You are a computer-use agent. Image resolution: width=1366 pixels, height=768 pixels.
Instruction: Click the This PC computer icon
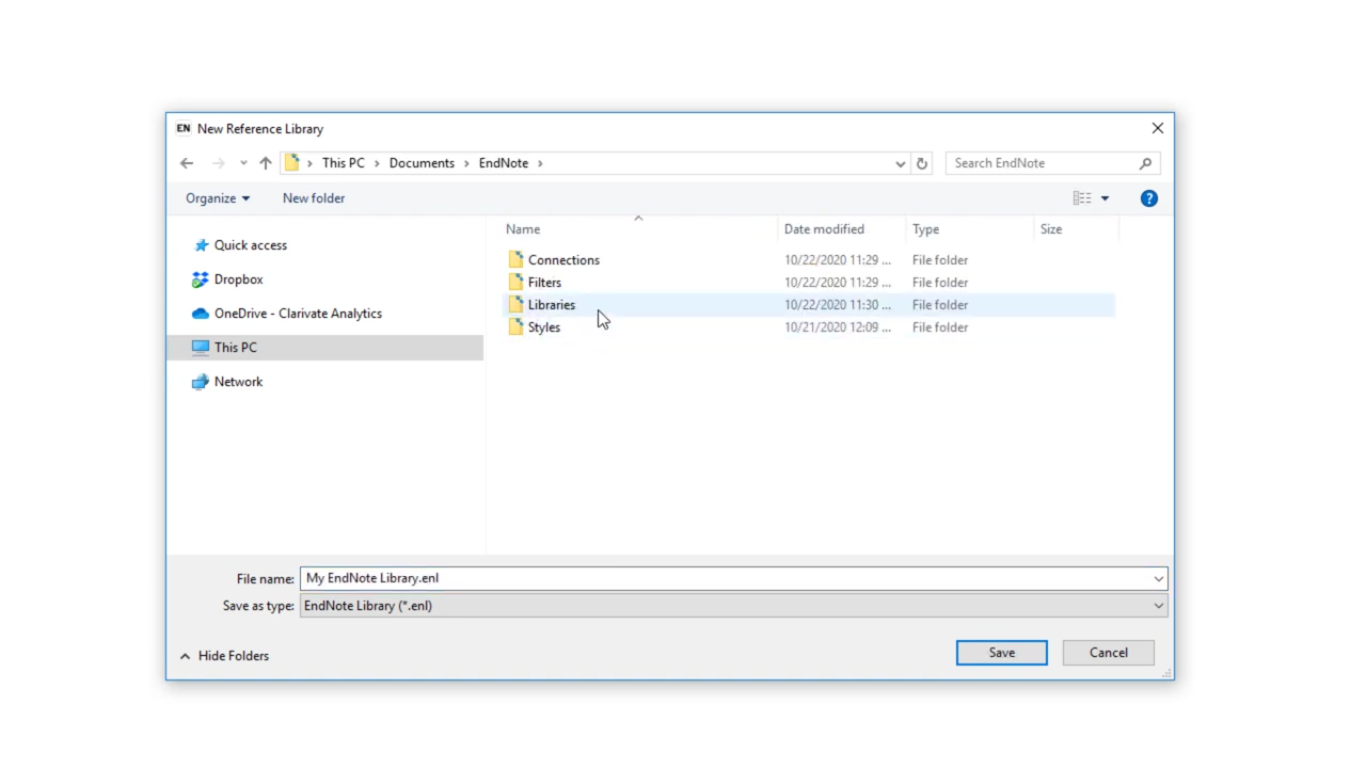tap(200, 347)
